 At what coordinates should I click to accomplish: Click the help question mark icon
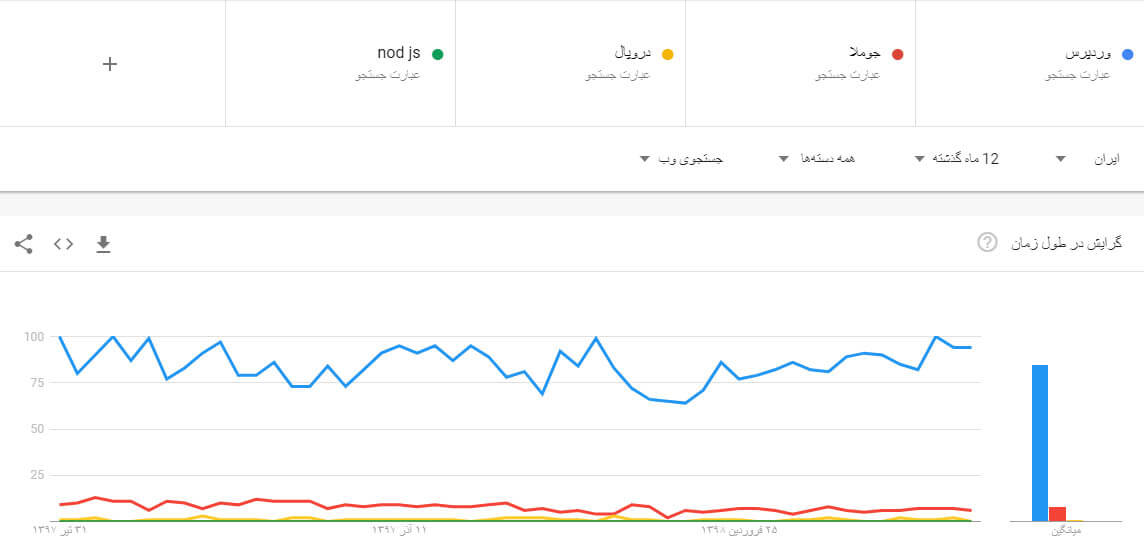point(986,243)
